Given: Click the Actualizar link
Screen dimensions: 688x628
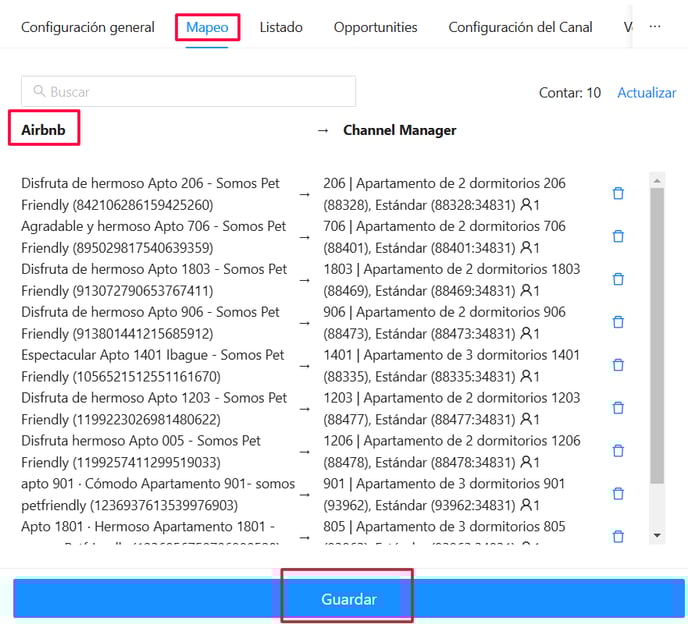Looking at the screenshot, I should pos(646,92).
